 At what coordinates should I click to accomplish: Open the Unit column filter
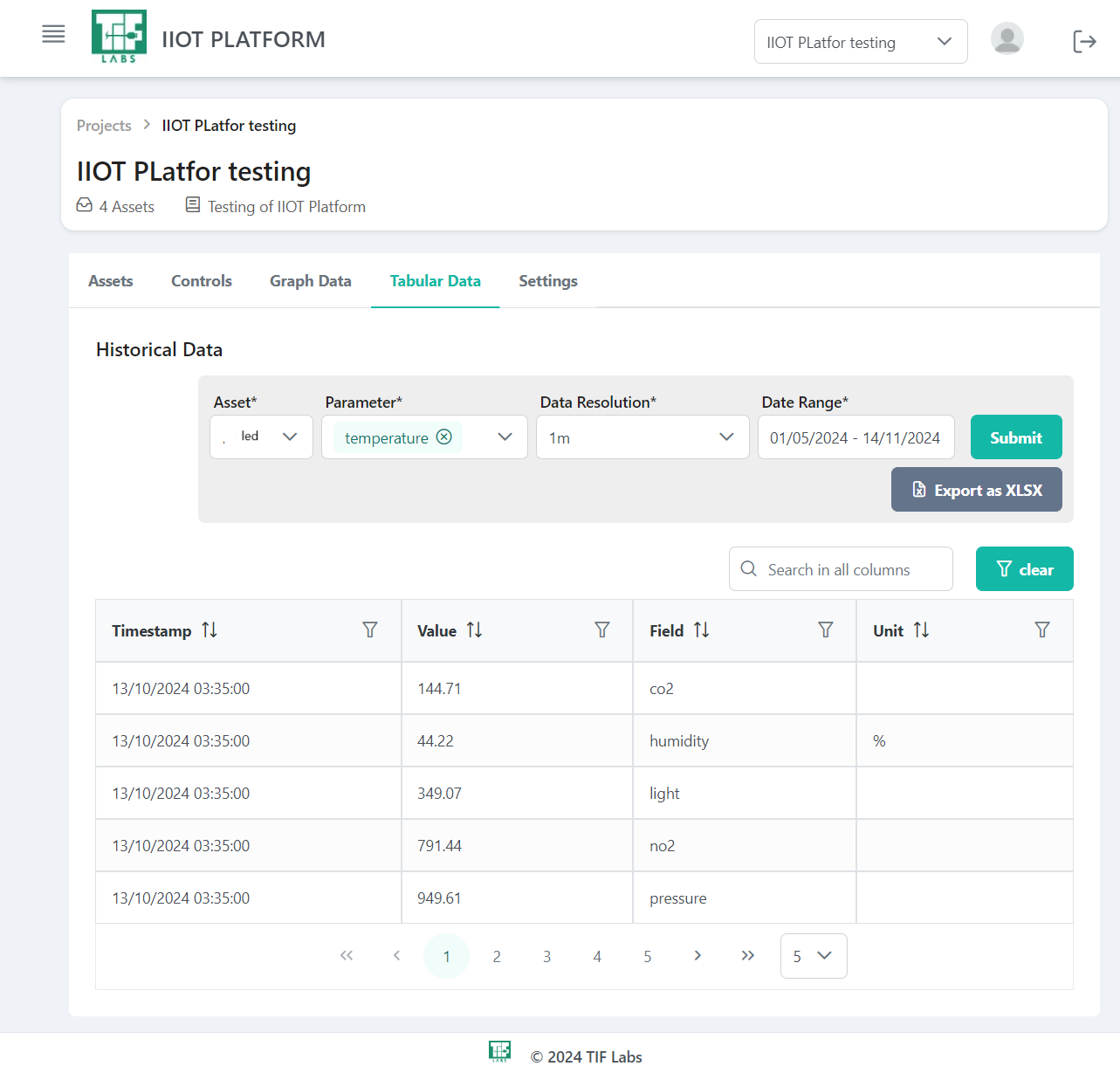pyautogui.click(x=1042, y=629)
